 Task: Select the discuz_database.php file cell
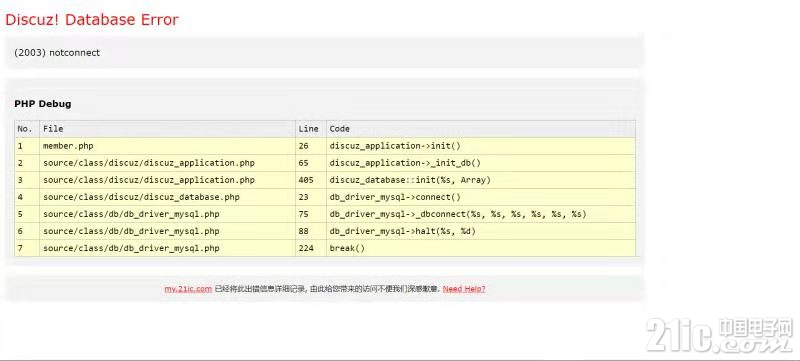[x=167, y=197]
